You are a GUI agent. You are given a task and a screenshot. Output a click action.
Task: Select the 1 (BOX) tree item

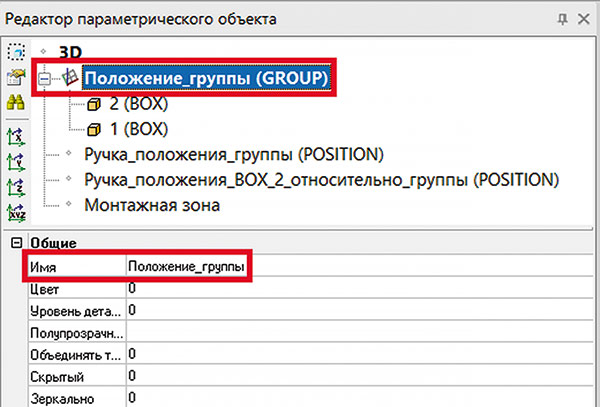(x=139, y=129)
